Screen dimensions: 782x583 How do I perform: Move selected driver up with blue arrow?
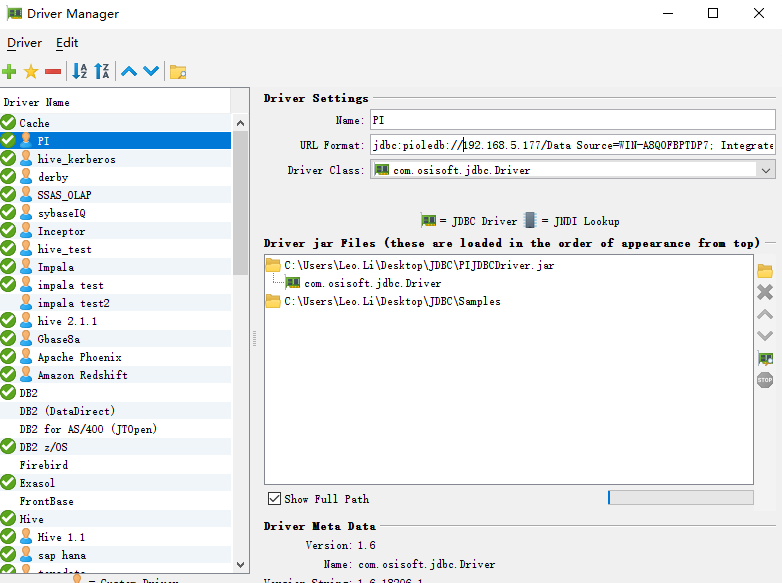coord(129,72)
